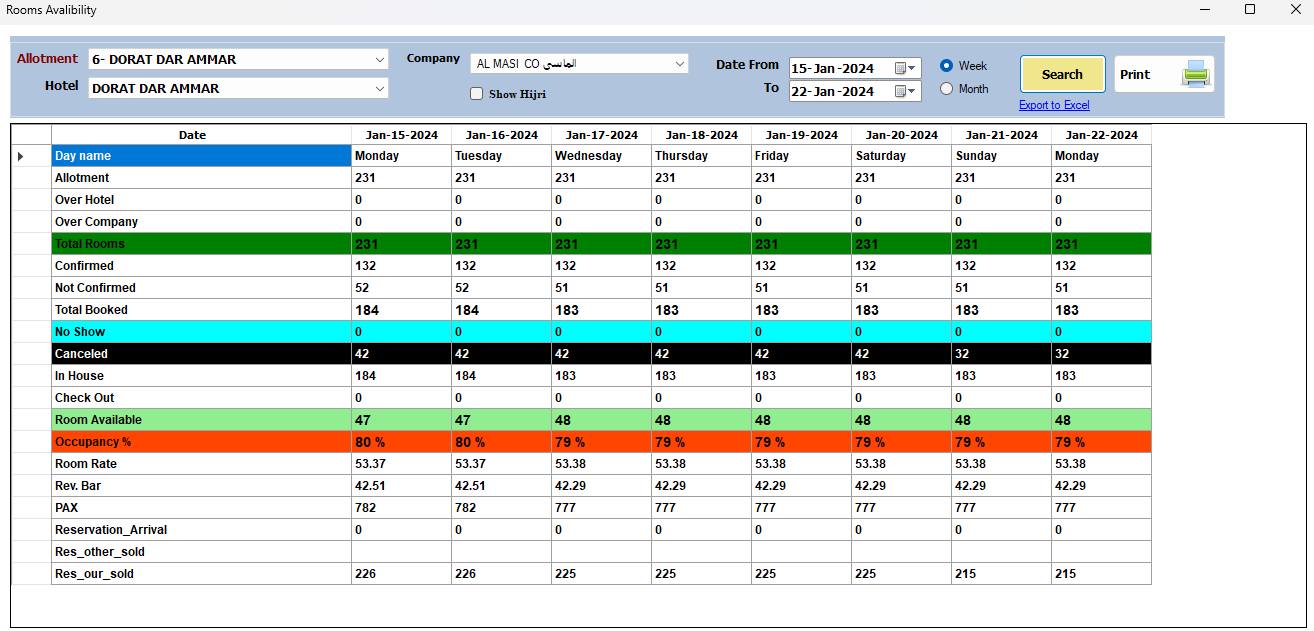Viewport: 1314px width, 631px height.
Task: Select the Day name row header
Action: click(201, 156)
